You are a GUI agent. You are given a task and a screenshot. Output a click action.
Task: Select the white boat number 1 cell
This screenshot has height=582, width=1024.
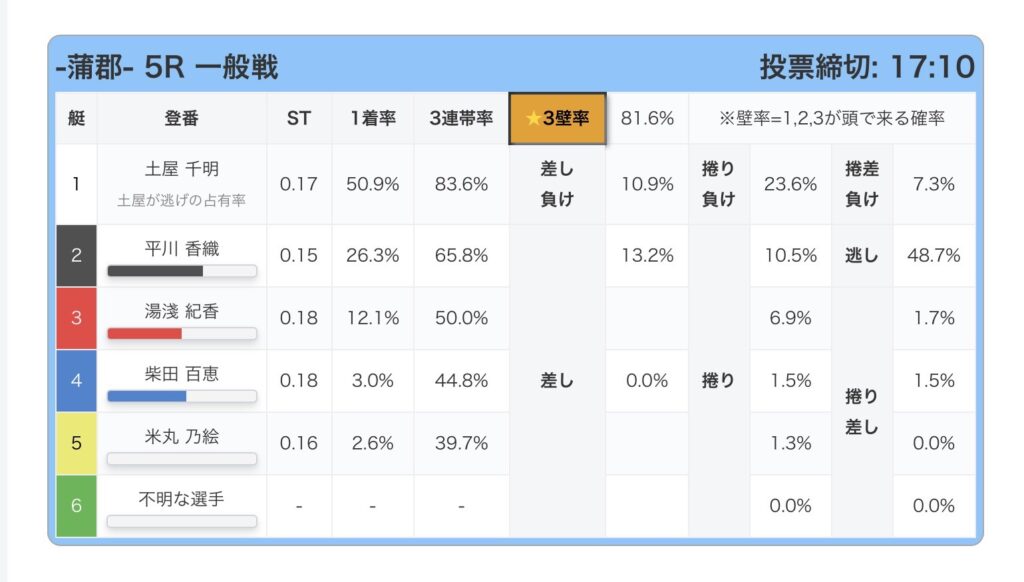point(76,184)
